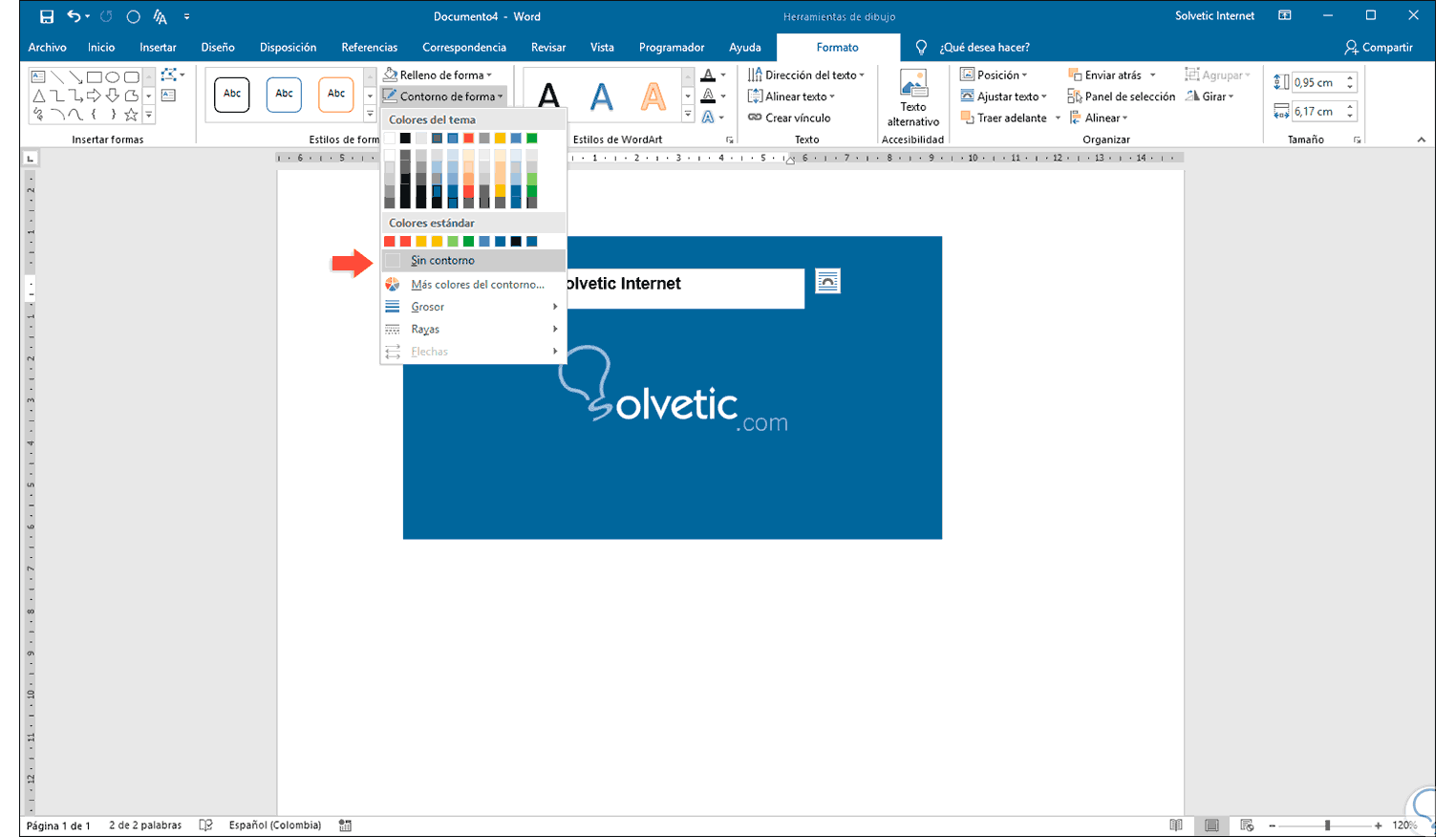Viewport: 1456px width, 837px height.
Task: Pick the gold theme color in the top row
Action: (500, 139)
